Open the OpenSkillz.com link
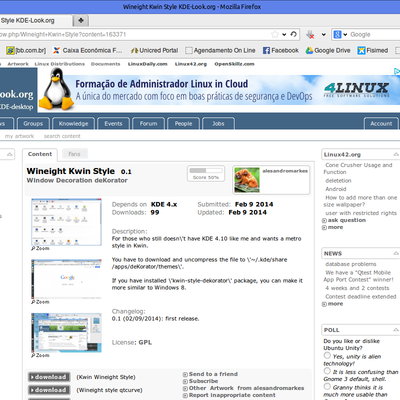 click(x=234, y=64)
